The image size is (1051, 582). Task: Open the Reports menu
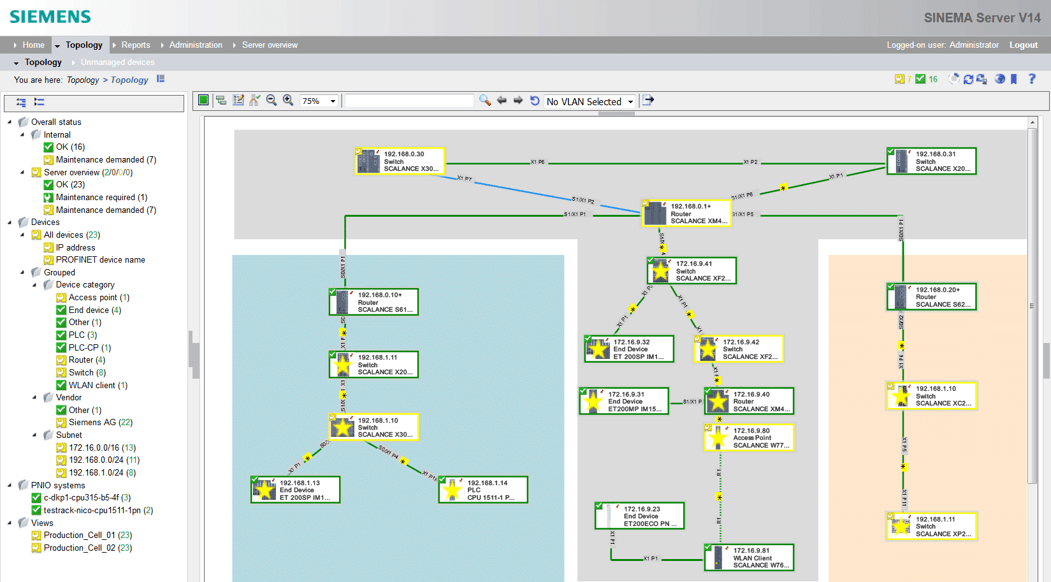(x=135, y=45)
